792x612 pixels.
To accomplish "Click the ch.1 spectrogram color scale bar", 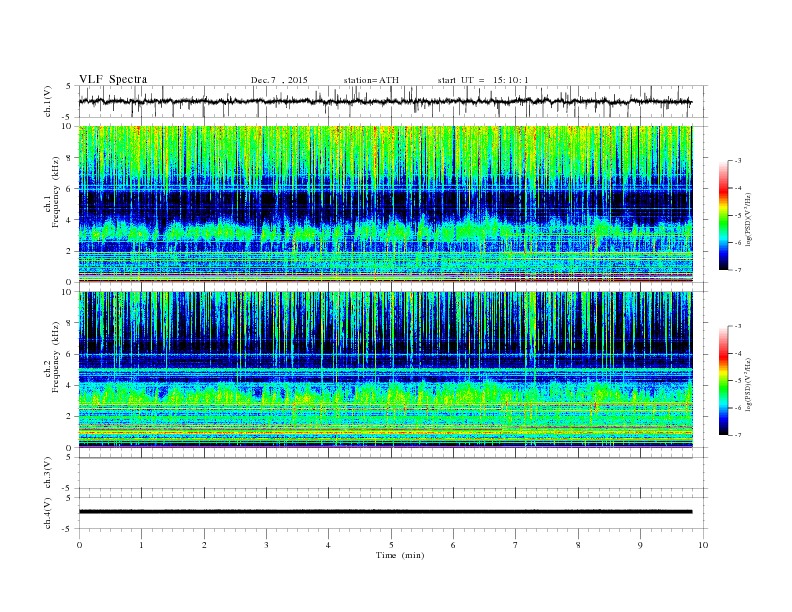I will (x=723, y=216).
